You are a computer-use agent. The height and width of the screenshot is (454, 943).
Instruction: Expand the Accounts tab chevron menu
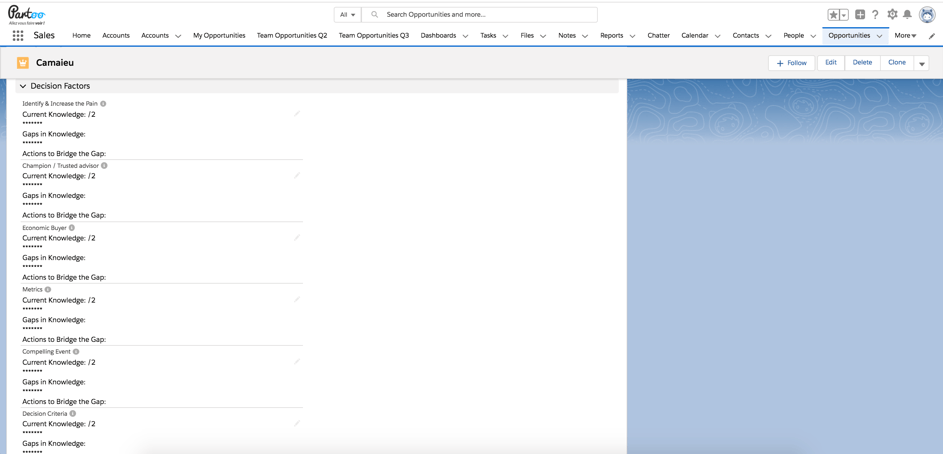(178, 36)
